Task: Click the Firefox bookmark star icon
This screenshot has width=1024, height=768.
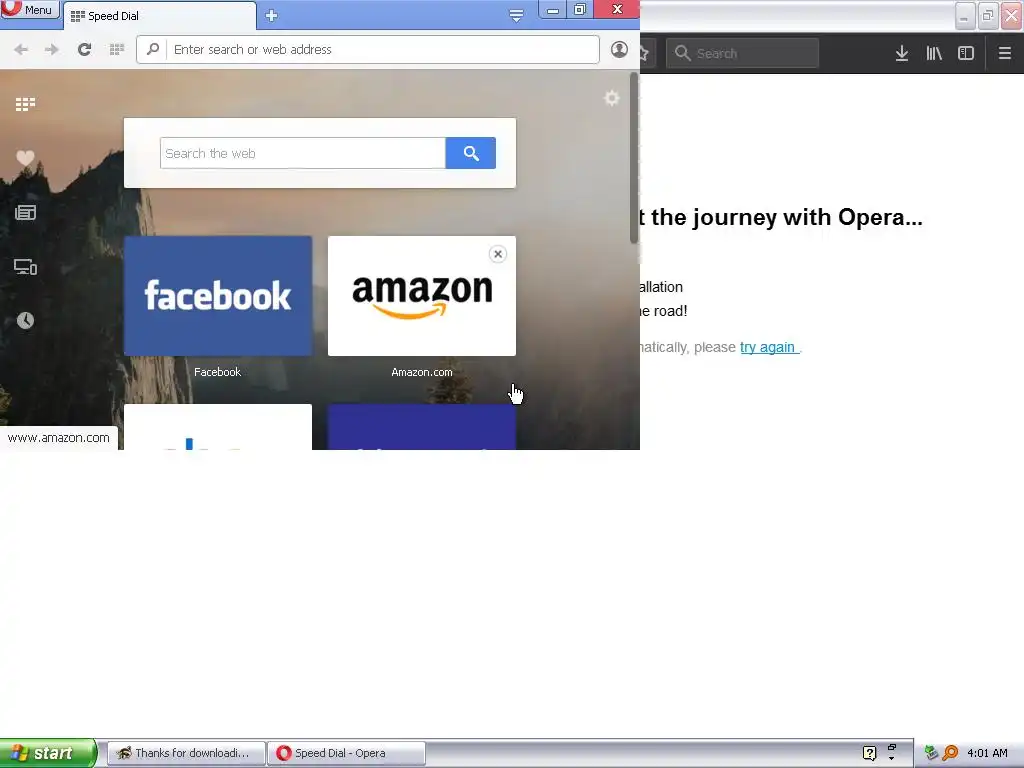Action: click(644, 54)
